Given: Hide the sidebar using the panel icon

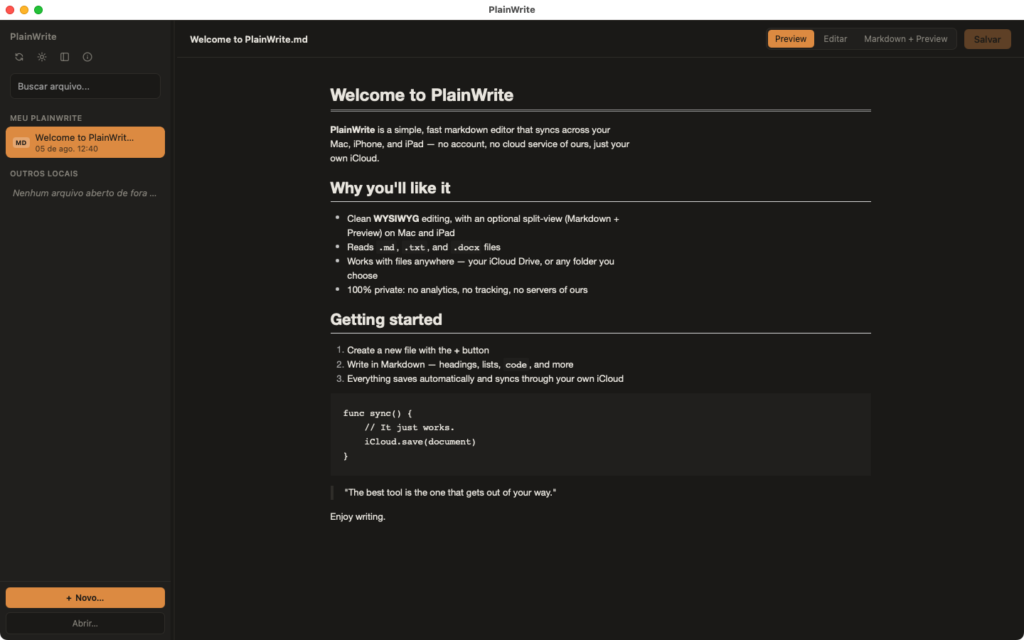Looking at the screenshot, I should click(x=65, y=57).
